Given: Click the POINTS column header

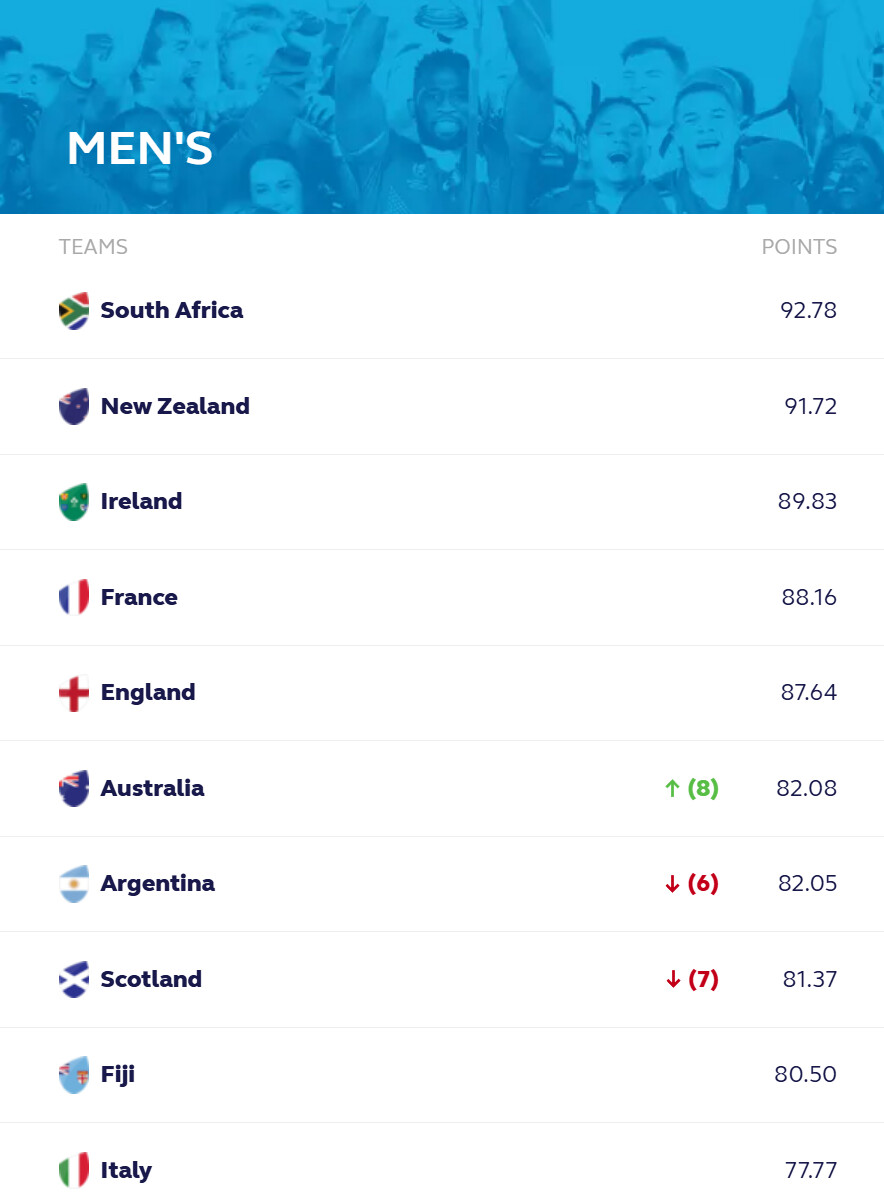Looking at the screenshot, I should tap(799, 247).
